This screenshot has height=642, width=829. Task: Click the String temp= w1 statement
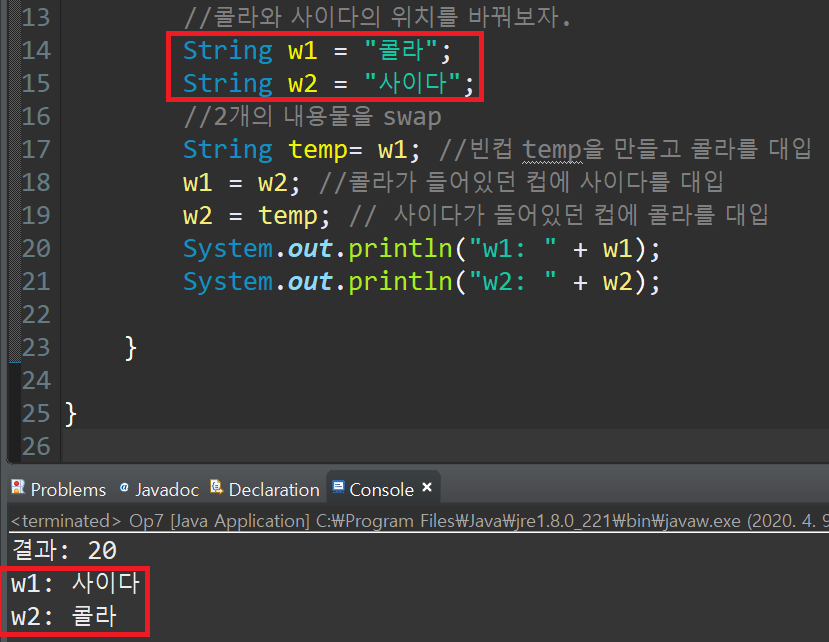tap(301, 150)
